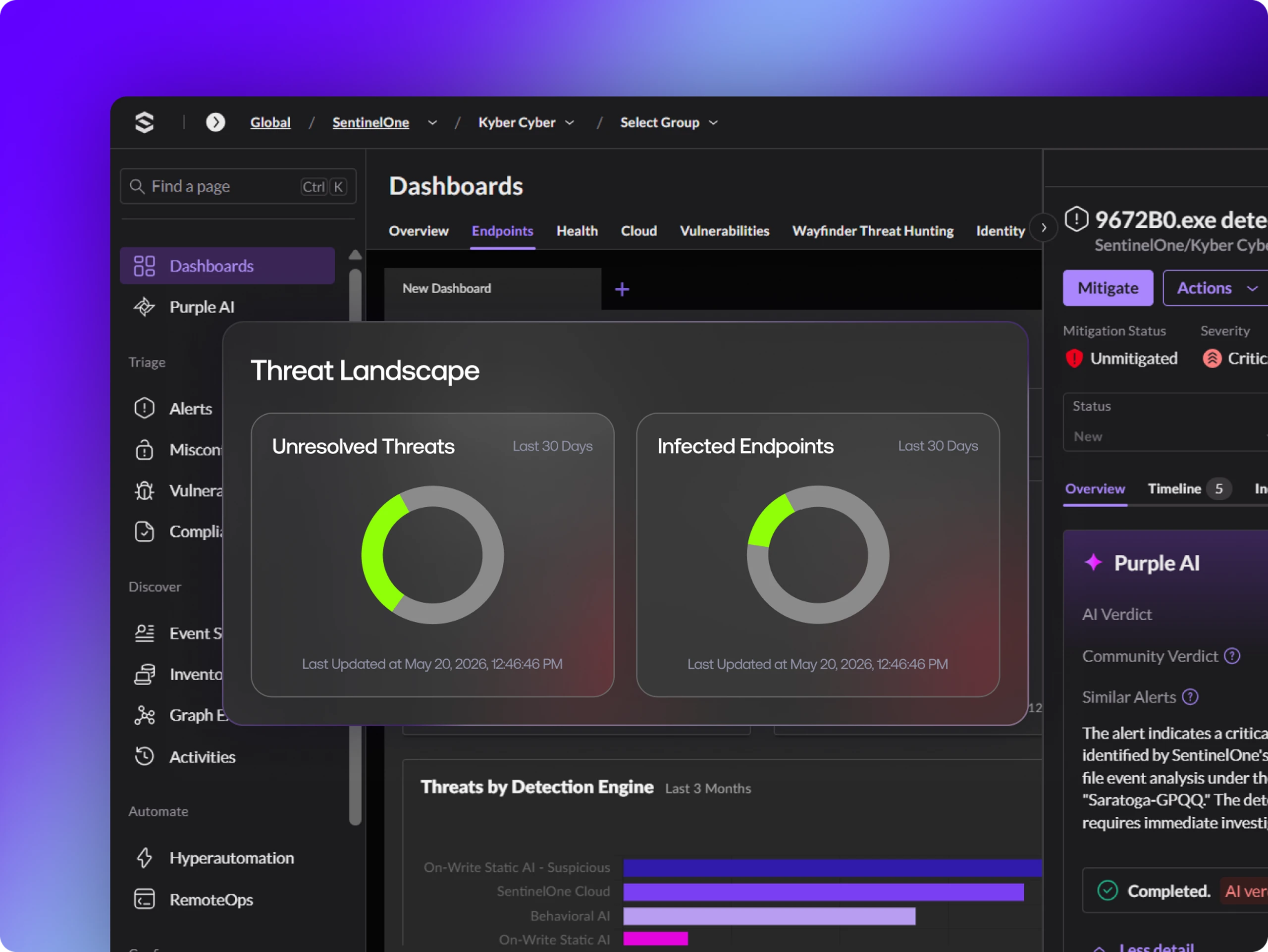Open Purple AI sidebar icon
Image resolution: width=1268 pixels, height=952 pixels.
(x=144, y=307)
